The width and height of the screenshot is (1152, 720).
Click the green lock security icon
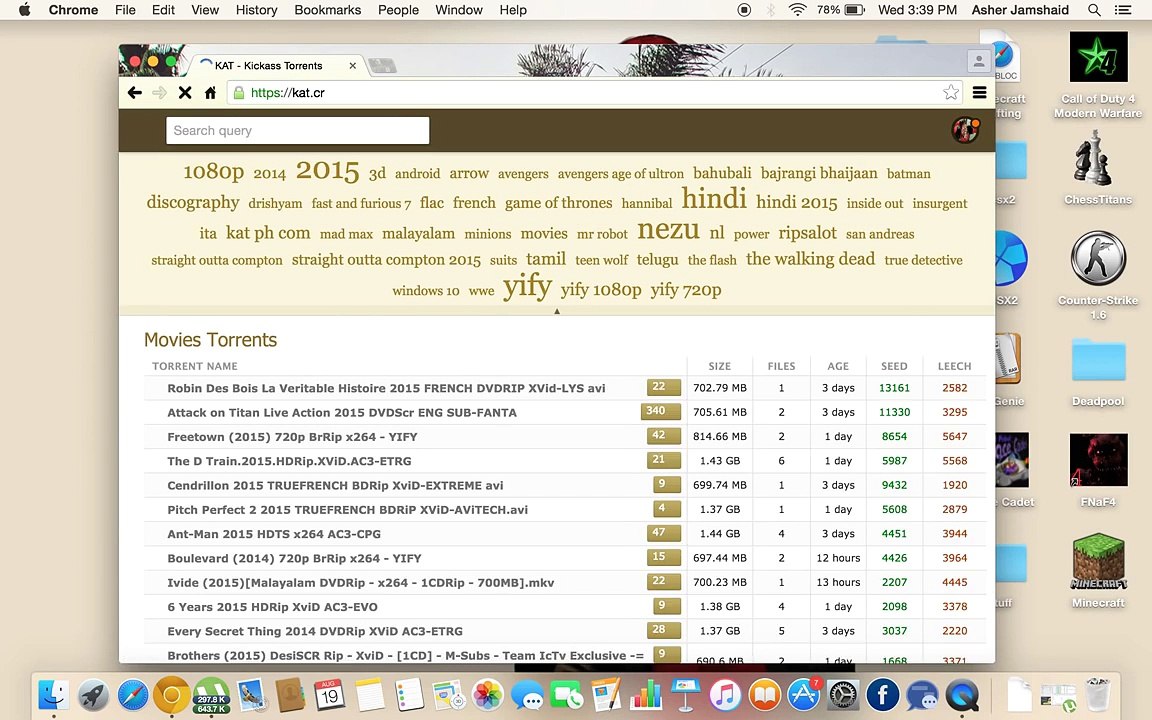point(238,93)
